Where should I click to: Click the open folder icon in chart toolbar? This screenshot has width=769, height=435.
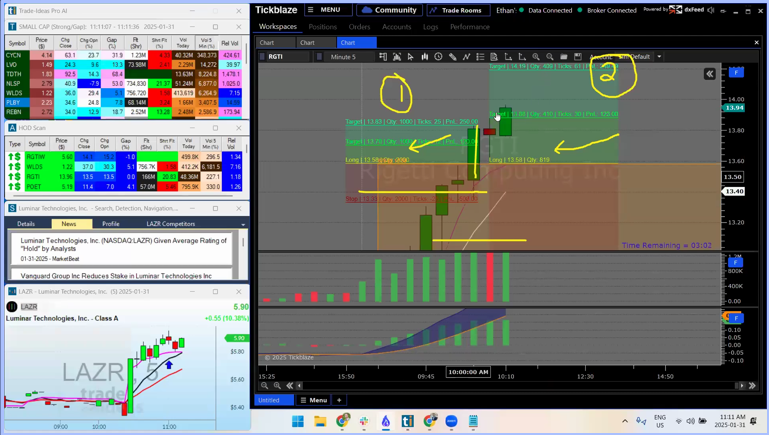click(564, 57)
